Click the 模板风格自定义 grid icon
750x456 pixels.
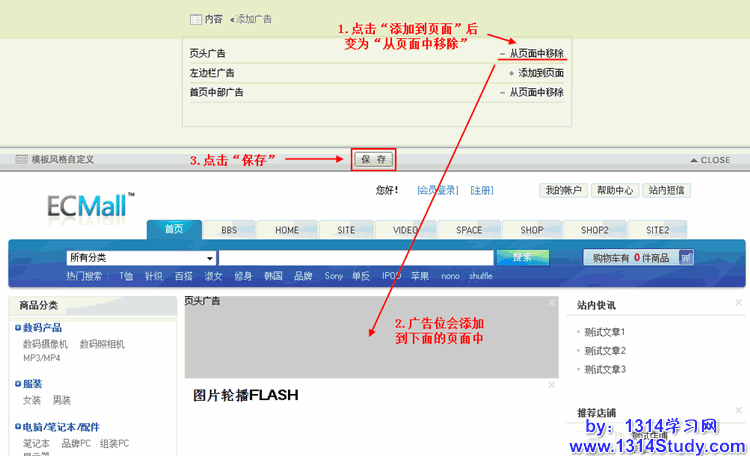coord(20,160)
